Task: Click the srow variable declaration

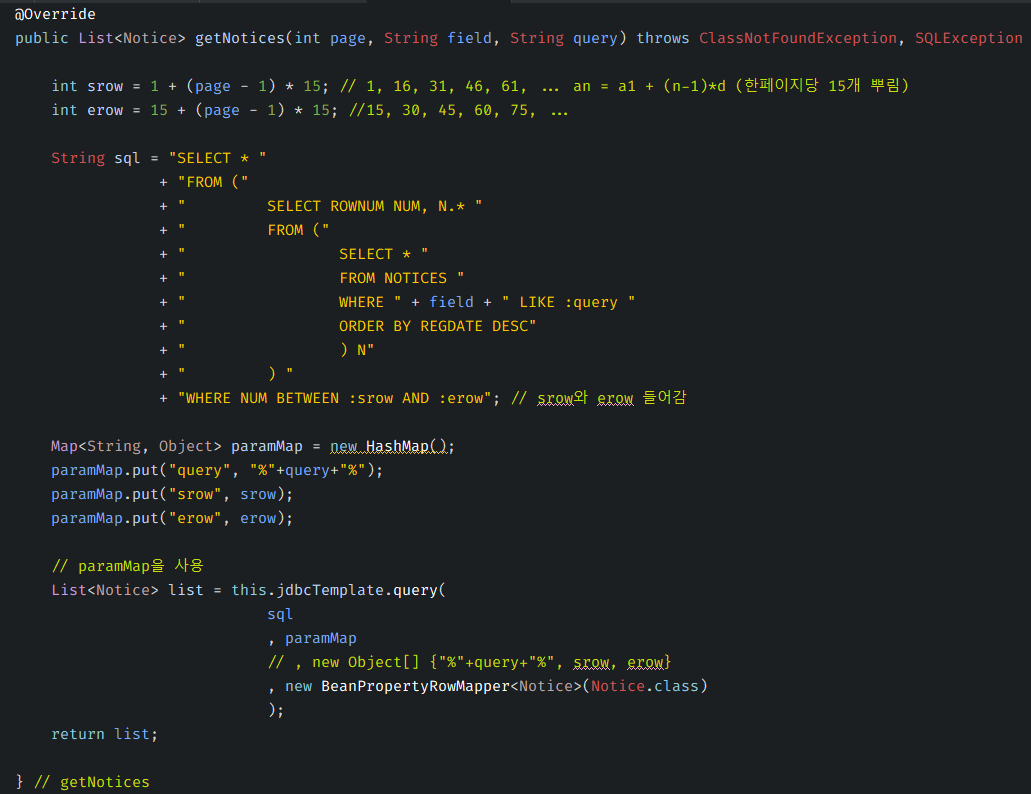Action: 105,86
